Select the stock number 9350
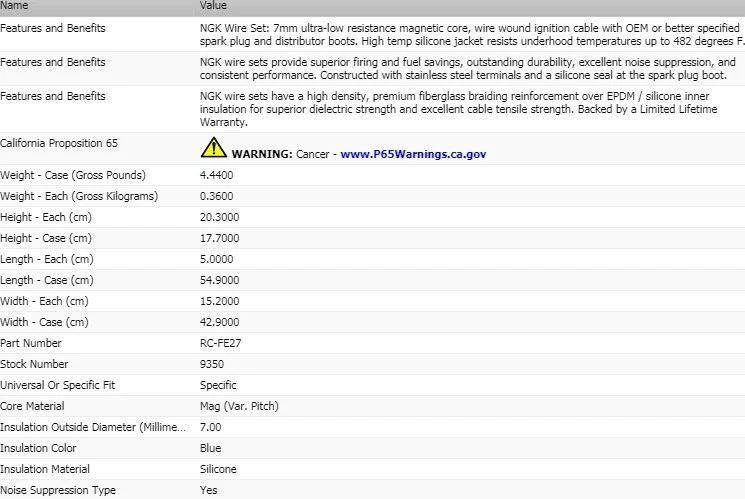745x499 pixels. (212, 364)
